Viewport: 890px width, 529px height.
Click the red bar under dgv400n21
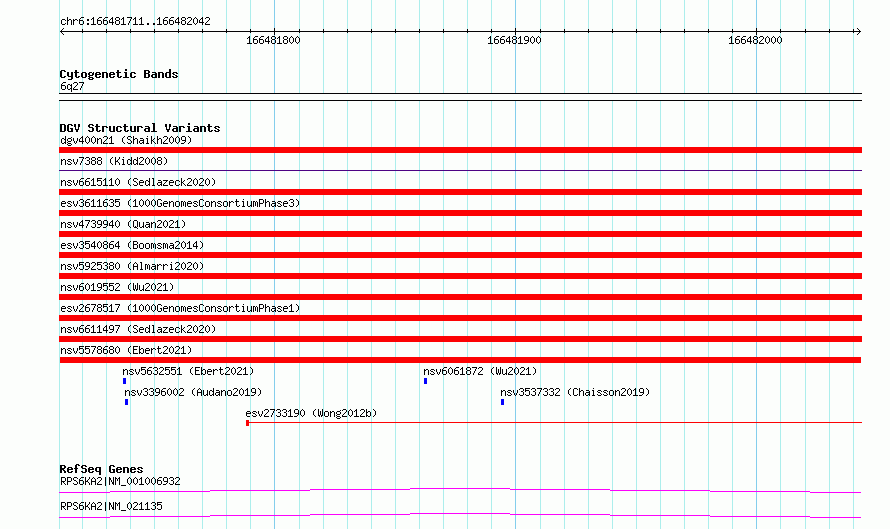tap(460, 150)
